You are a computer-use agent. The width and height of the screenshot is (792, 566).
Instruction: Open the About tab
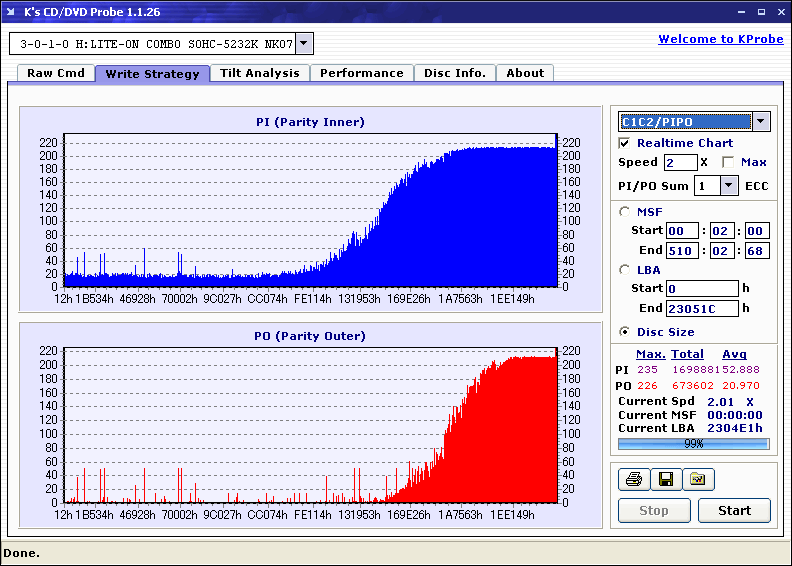tap(525, 73)
